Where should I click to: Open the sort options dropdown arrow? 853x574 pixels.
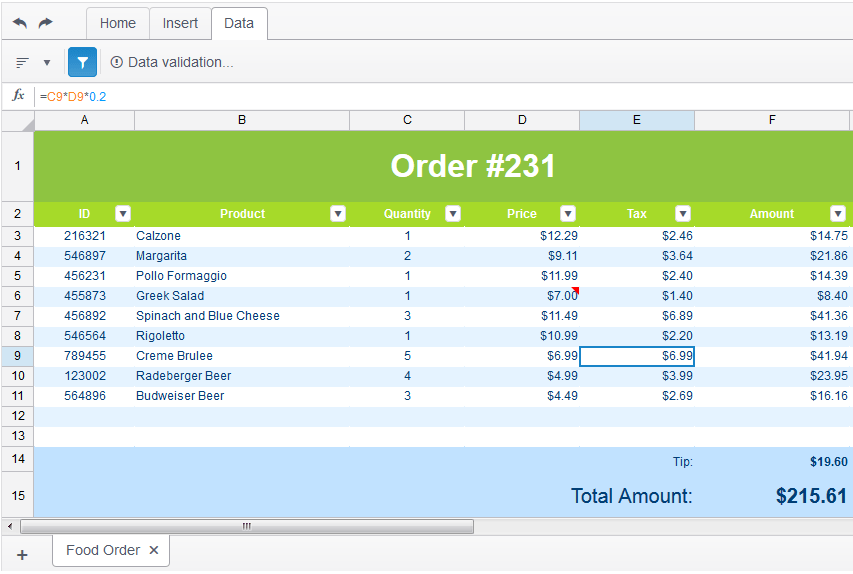click(47, 63)
